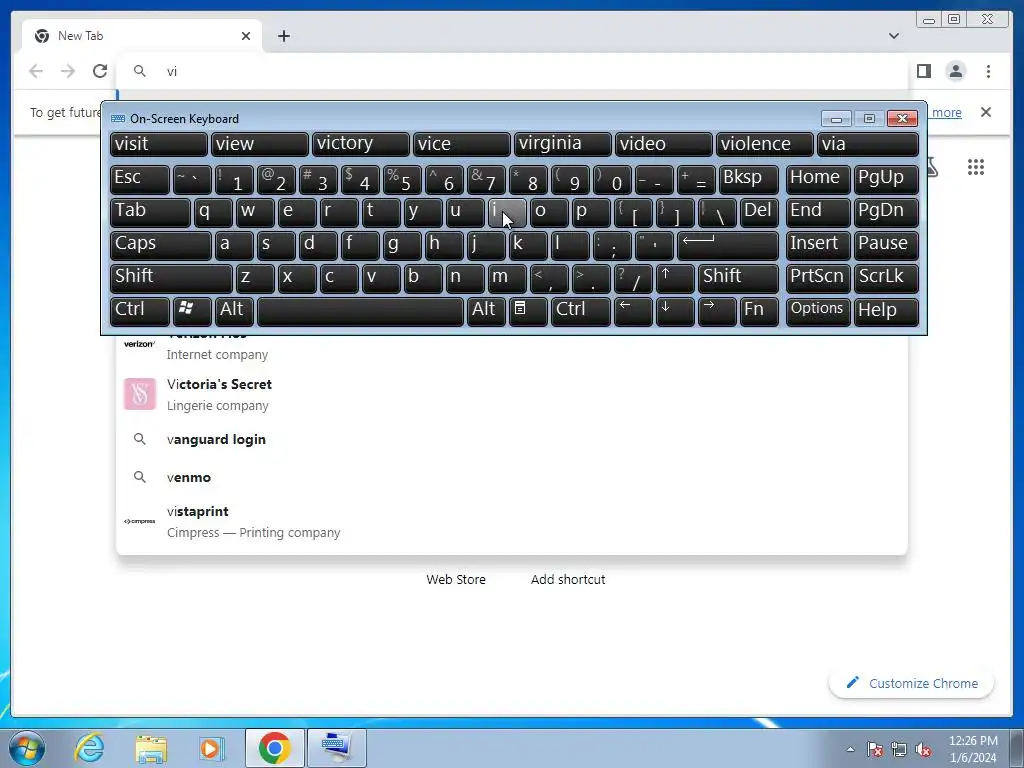Choose the 'vice' word prediction
1024x768 pixels.
point(462,144)
